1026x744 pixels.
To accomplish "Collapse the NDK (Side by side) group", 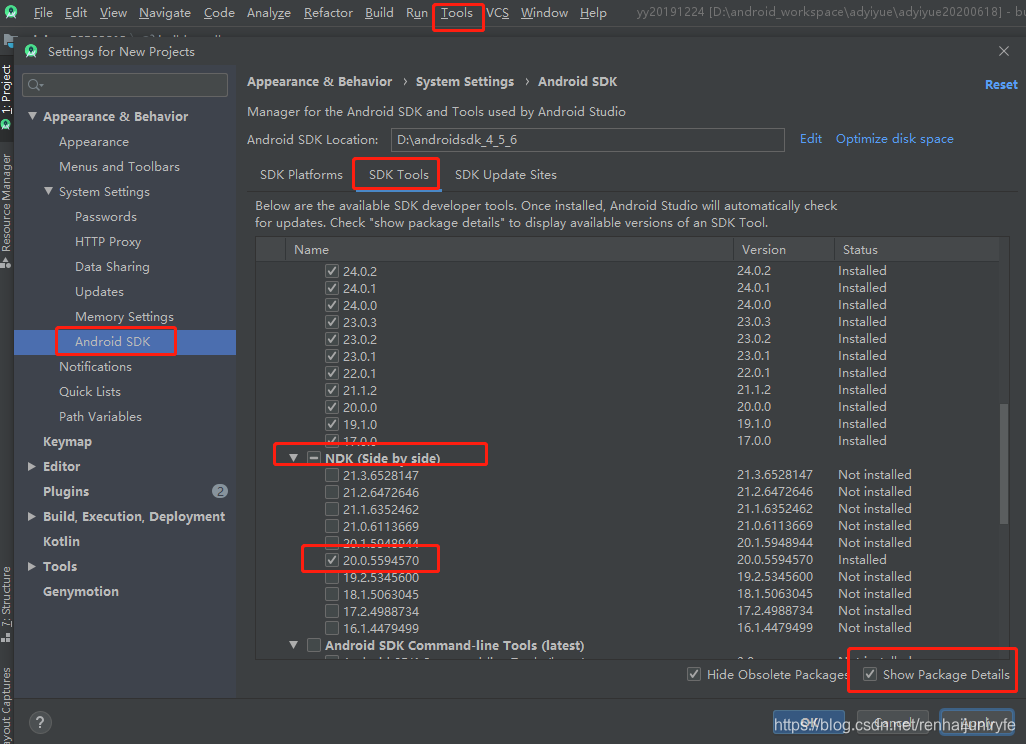I will pyautogui.click(x=294, y=458).
